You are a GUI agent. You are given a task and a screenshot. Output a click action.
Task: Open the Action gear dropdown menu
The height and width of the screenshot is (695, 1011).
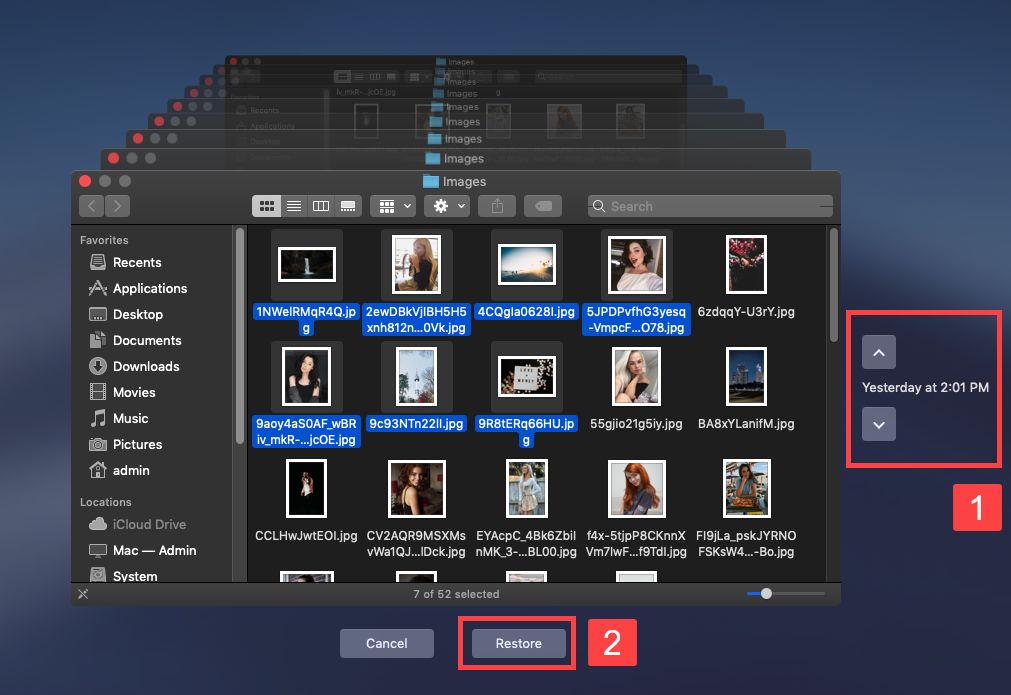pyautogui.click(x=446, y=206)
